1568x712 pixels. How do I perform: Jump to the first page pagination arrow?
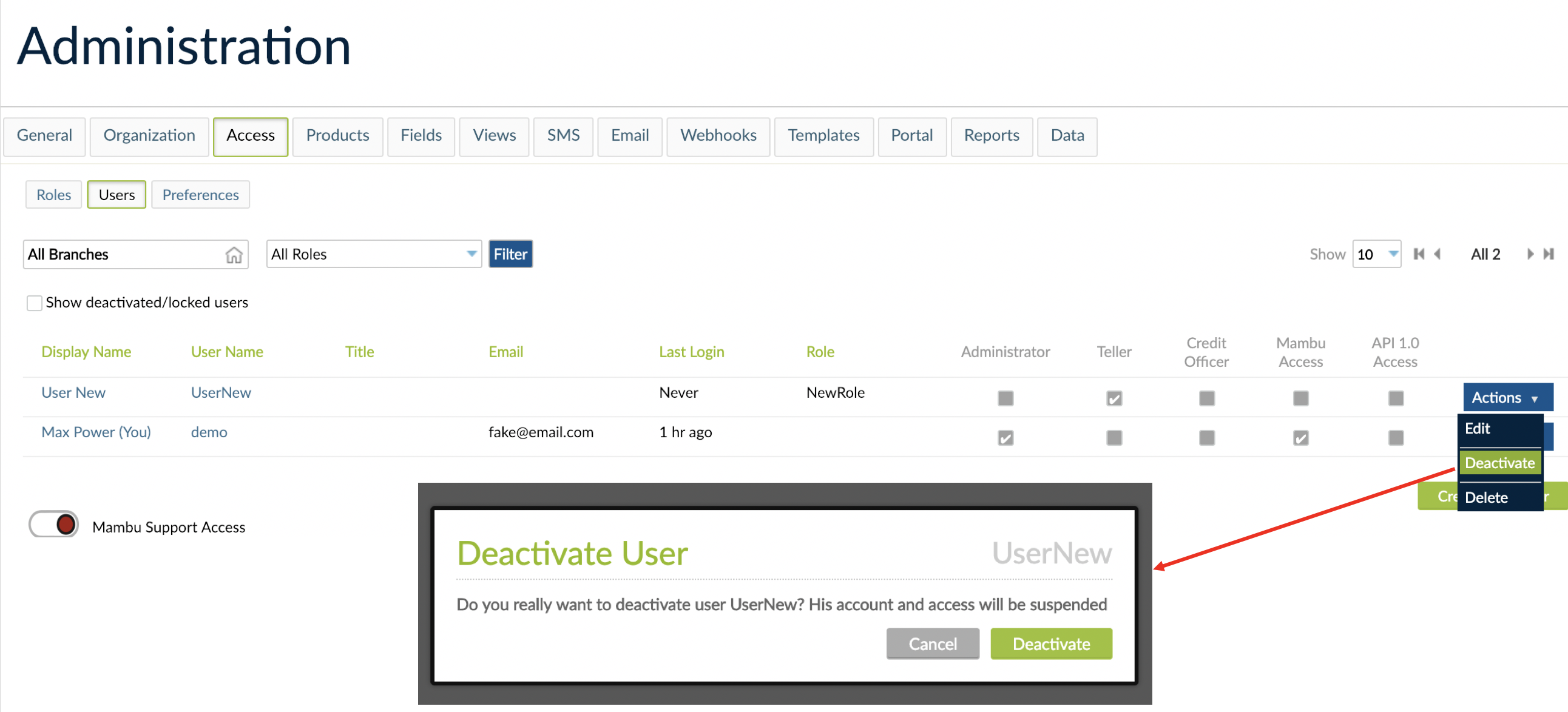tap(1418, 254)
